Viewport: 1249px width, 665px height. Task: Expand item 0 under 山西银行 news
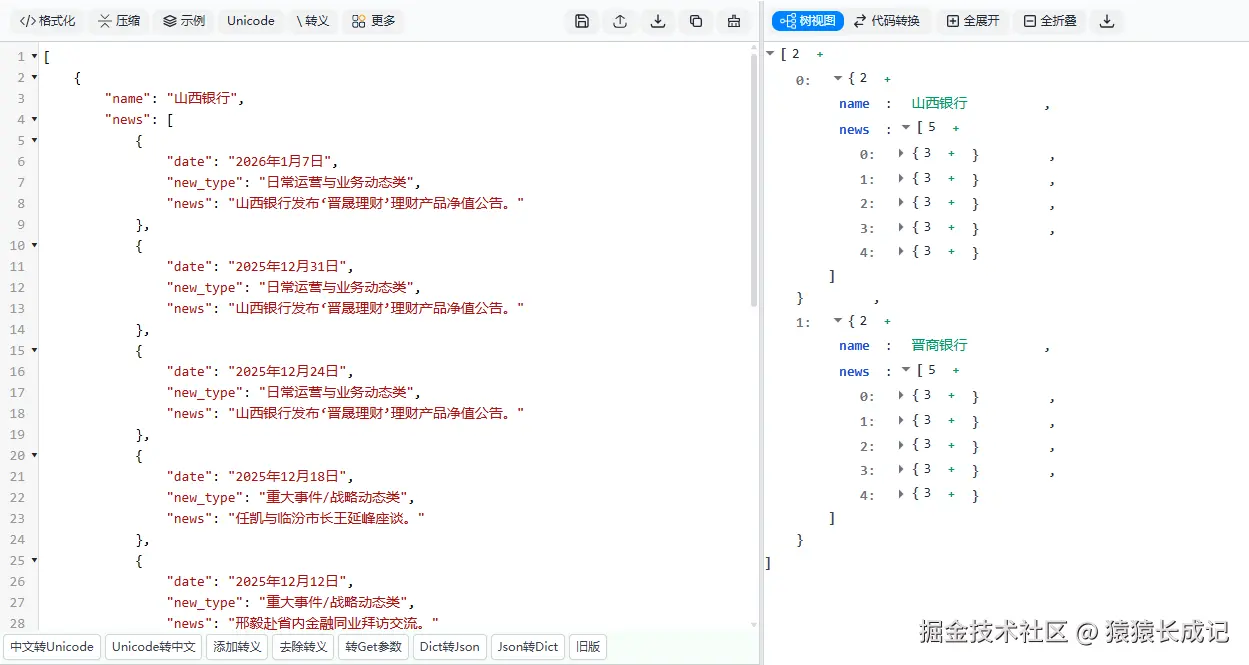pos(901,154)
